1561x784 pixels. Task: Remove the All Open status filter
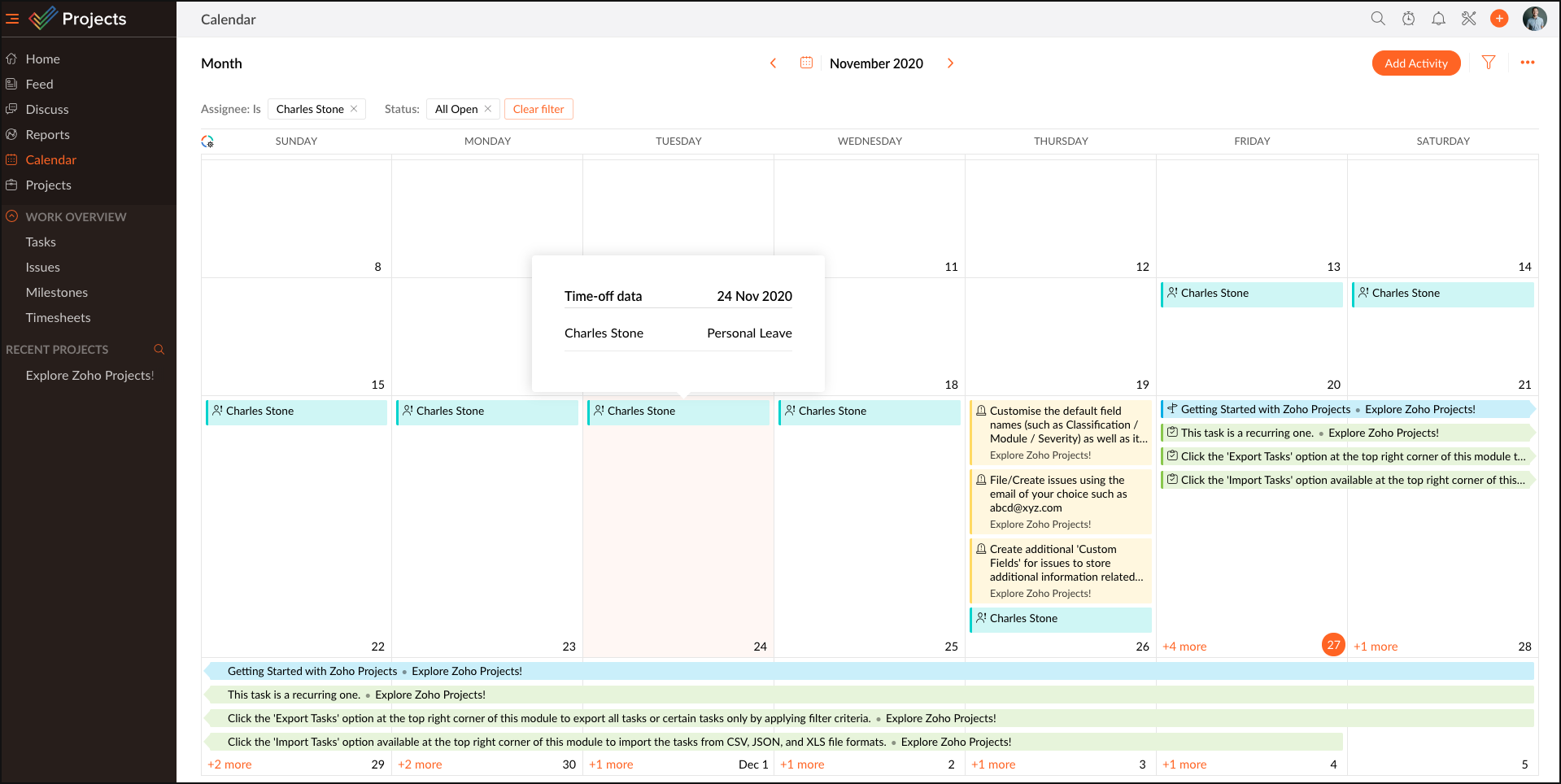[x=488, y=109]
